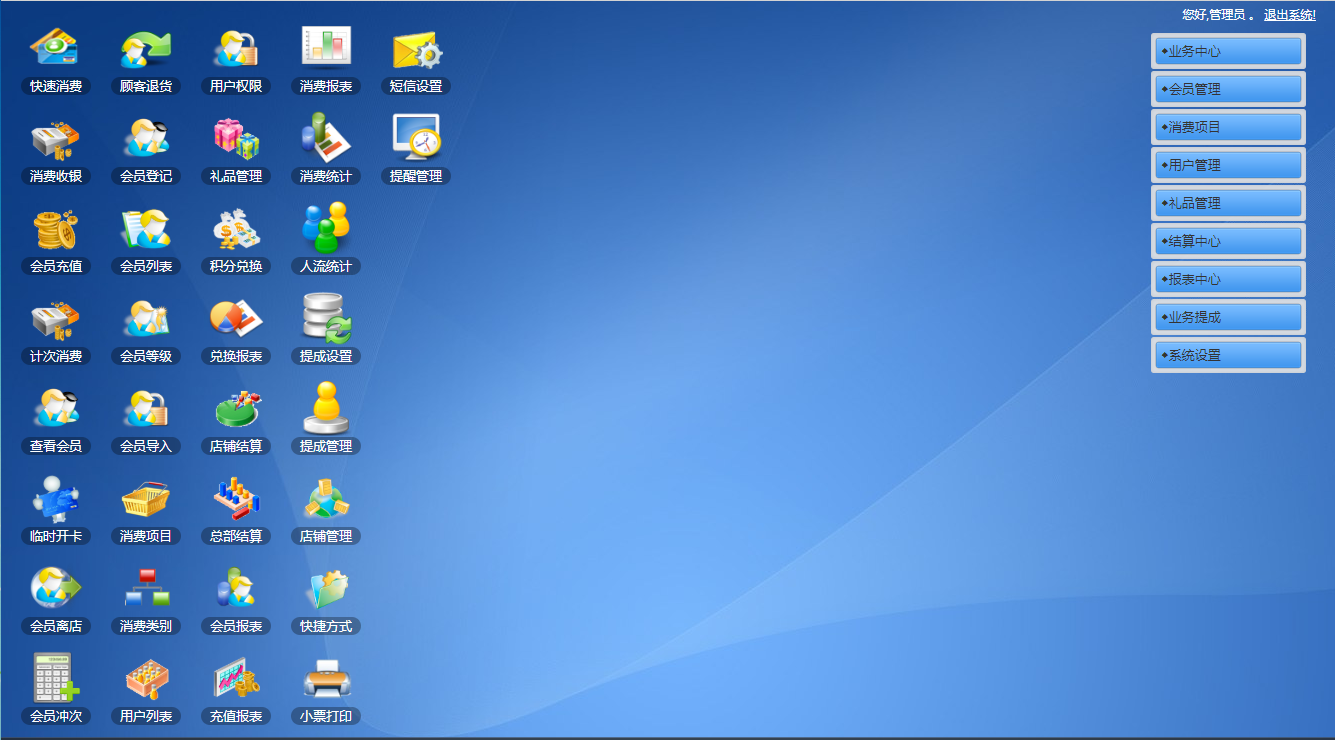Expand 结算中心 in the right panel
The image size is (1335, 740).
click(x=1228, y=241)
